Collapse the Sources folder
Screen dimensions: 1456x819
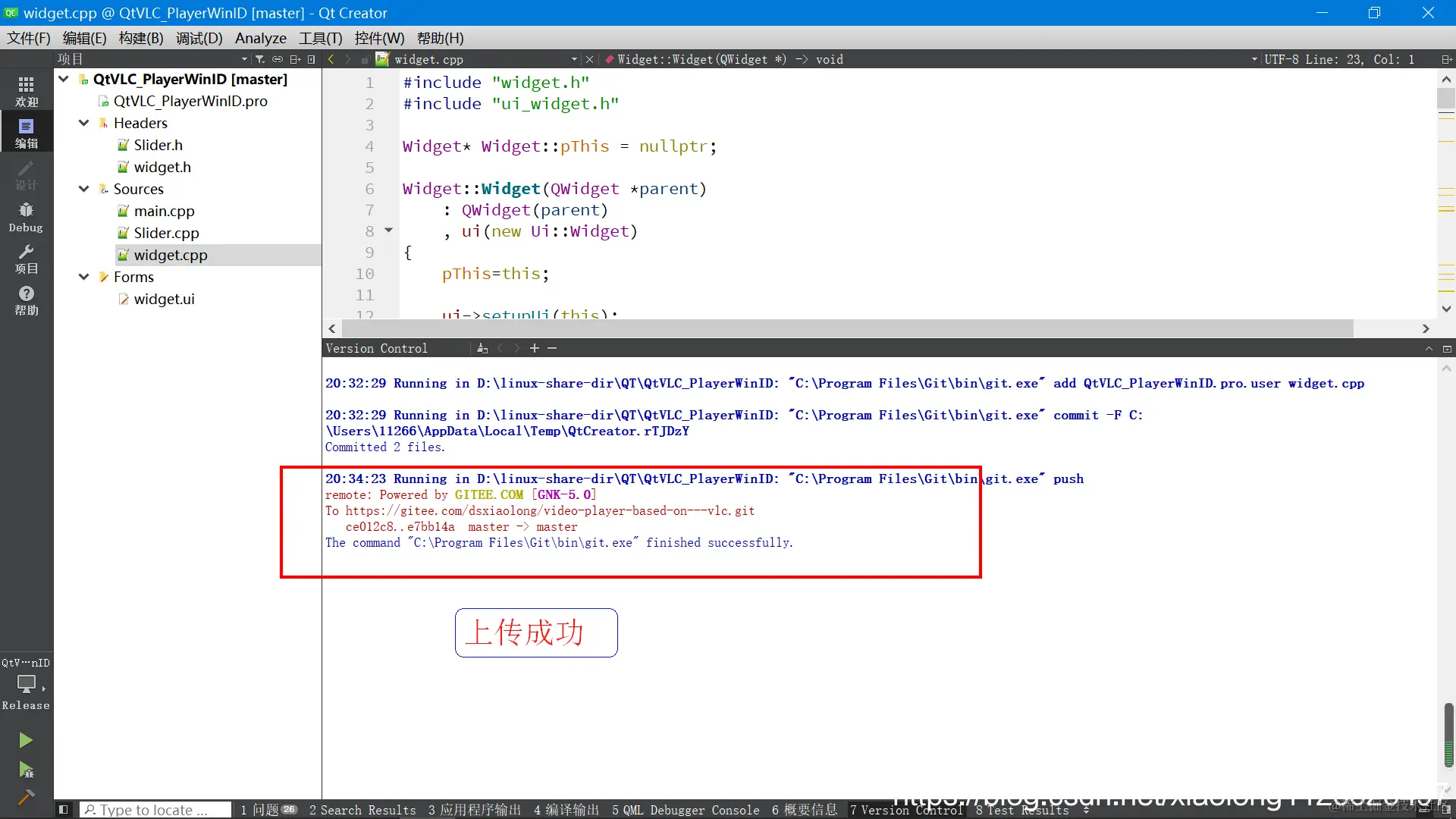point(84,189)
